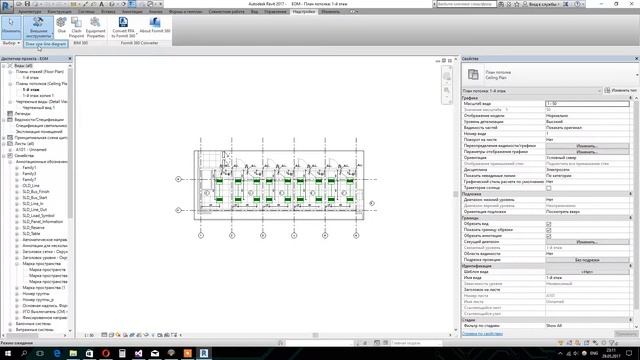Viewport: 640px width, 360px height.
Task: Collapse Families (Семейства) tree node
Action: [4, 156]
